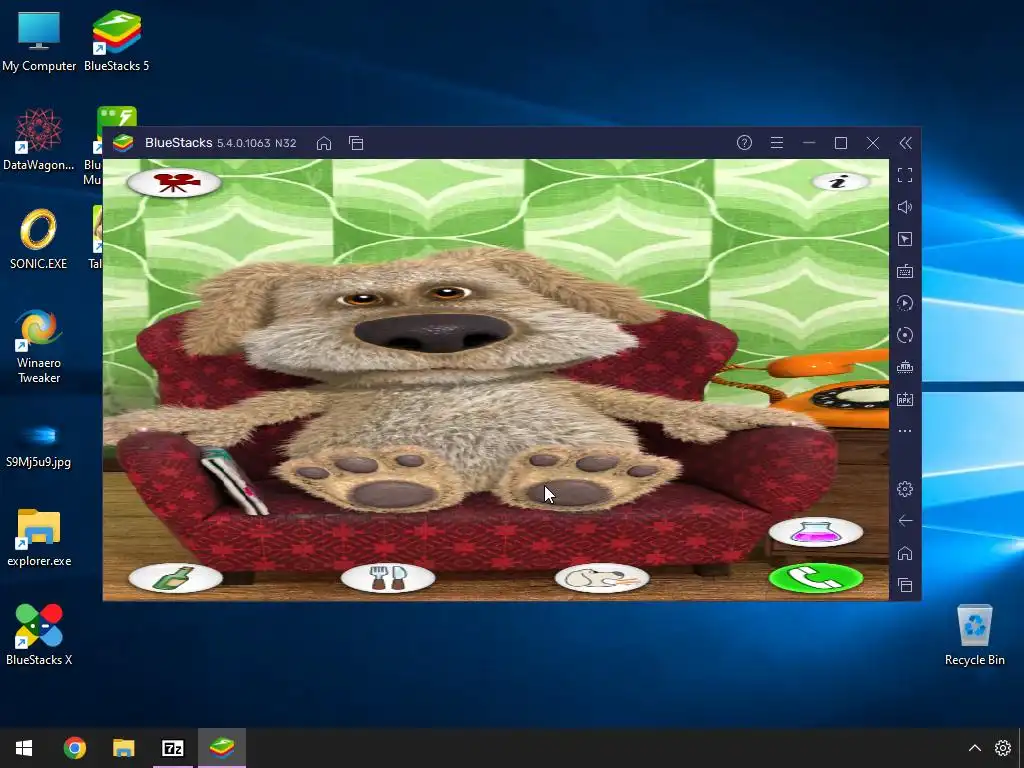Expand the system tray hidden icons chevron
1024x768 pixels.
coord(974,748)
